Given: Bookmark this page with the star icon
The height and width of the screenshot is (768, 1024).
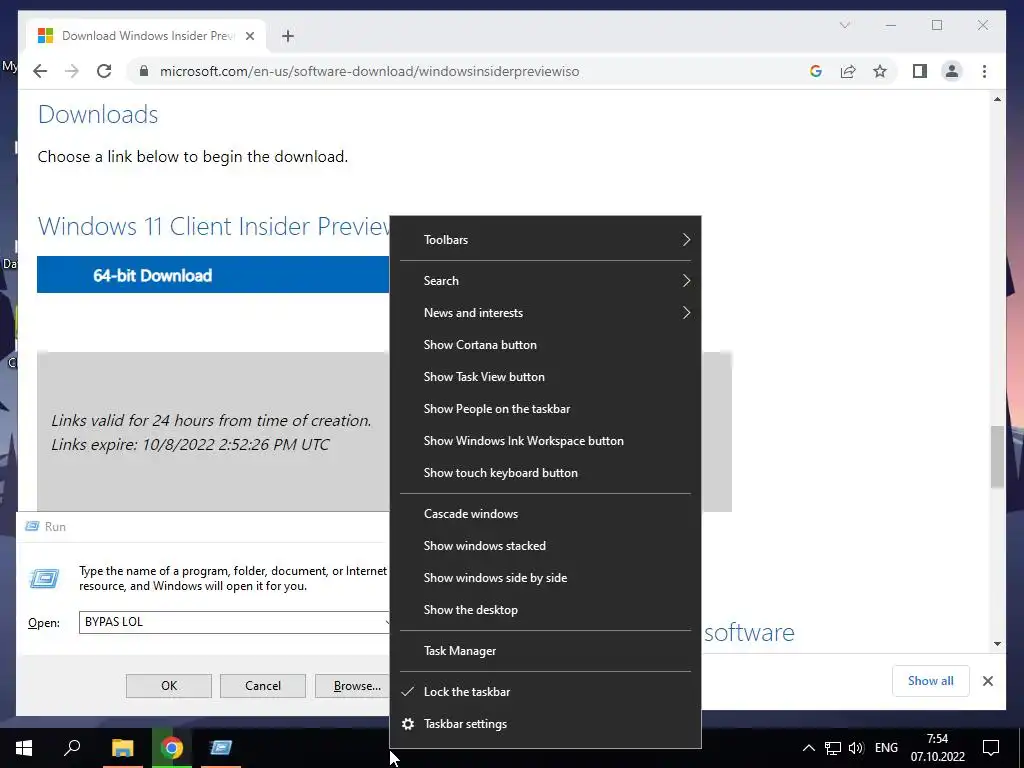Looking at the screenshot, I should click(880, 71).
